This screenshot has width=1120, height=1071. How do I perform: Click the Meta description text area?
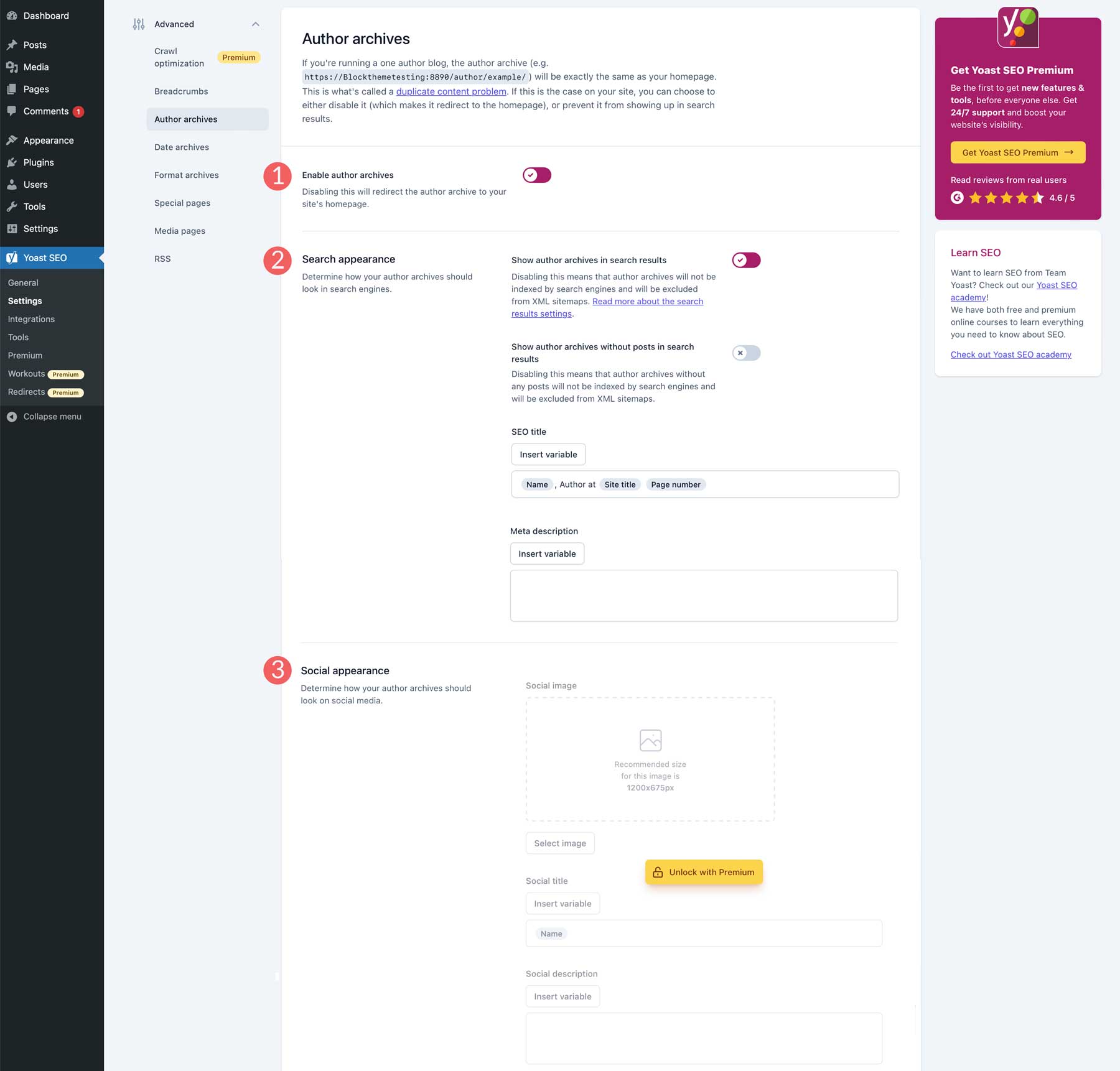tap(704, 596)
